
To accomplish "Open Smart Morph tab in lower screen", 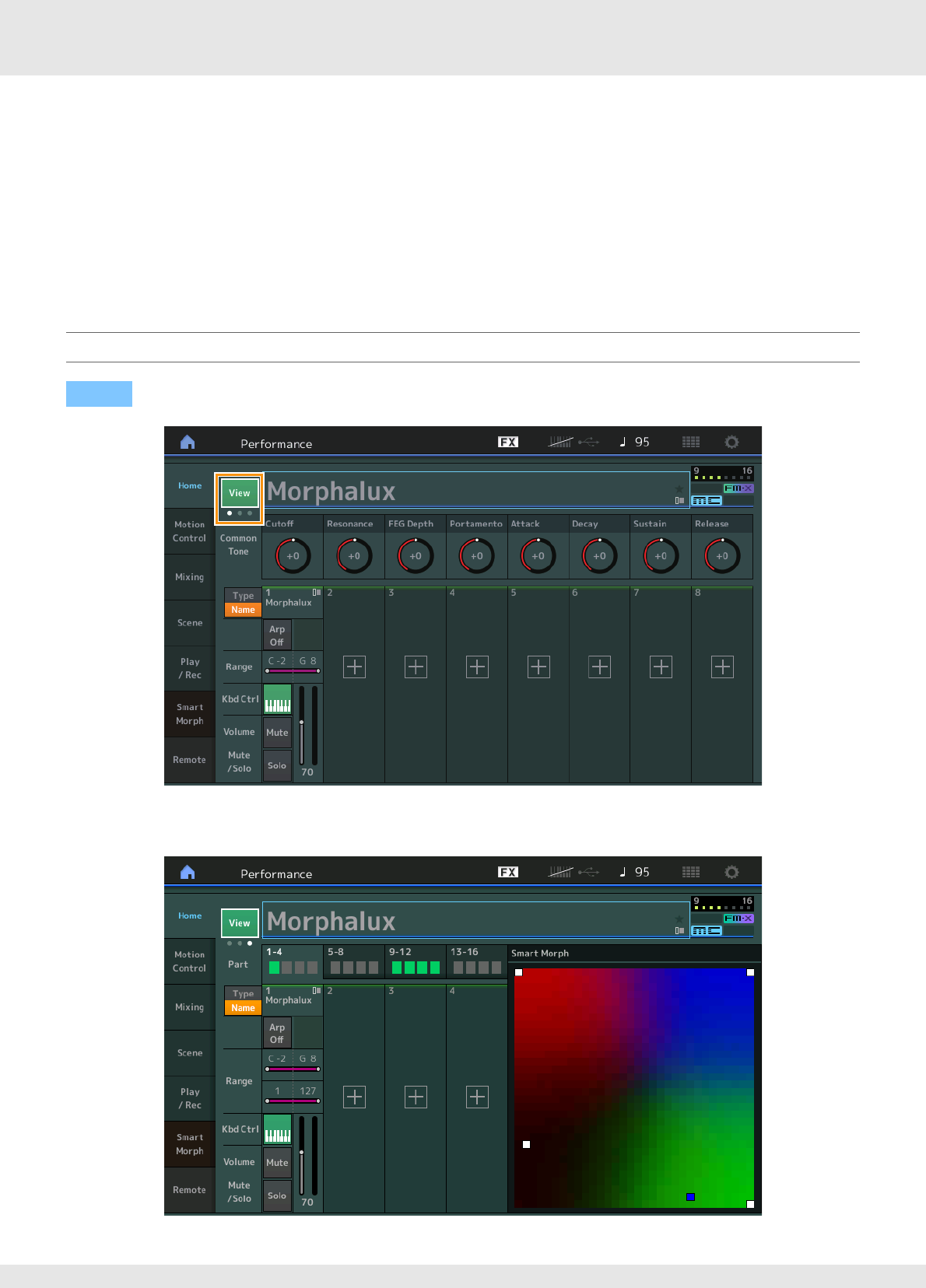I will coord(190,1144).
